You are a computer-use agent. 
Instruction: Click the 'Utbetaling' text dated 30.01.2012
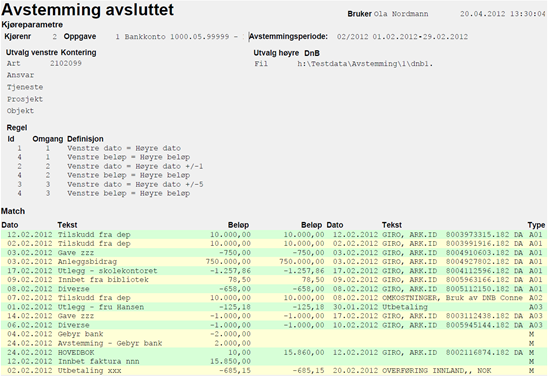[x=405, y=307]
